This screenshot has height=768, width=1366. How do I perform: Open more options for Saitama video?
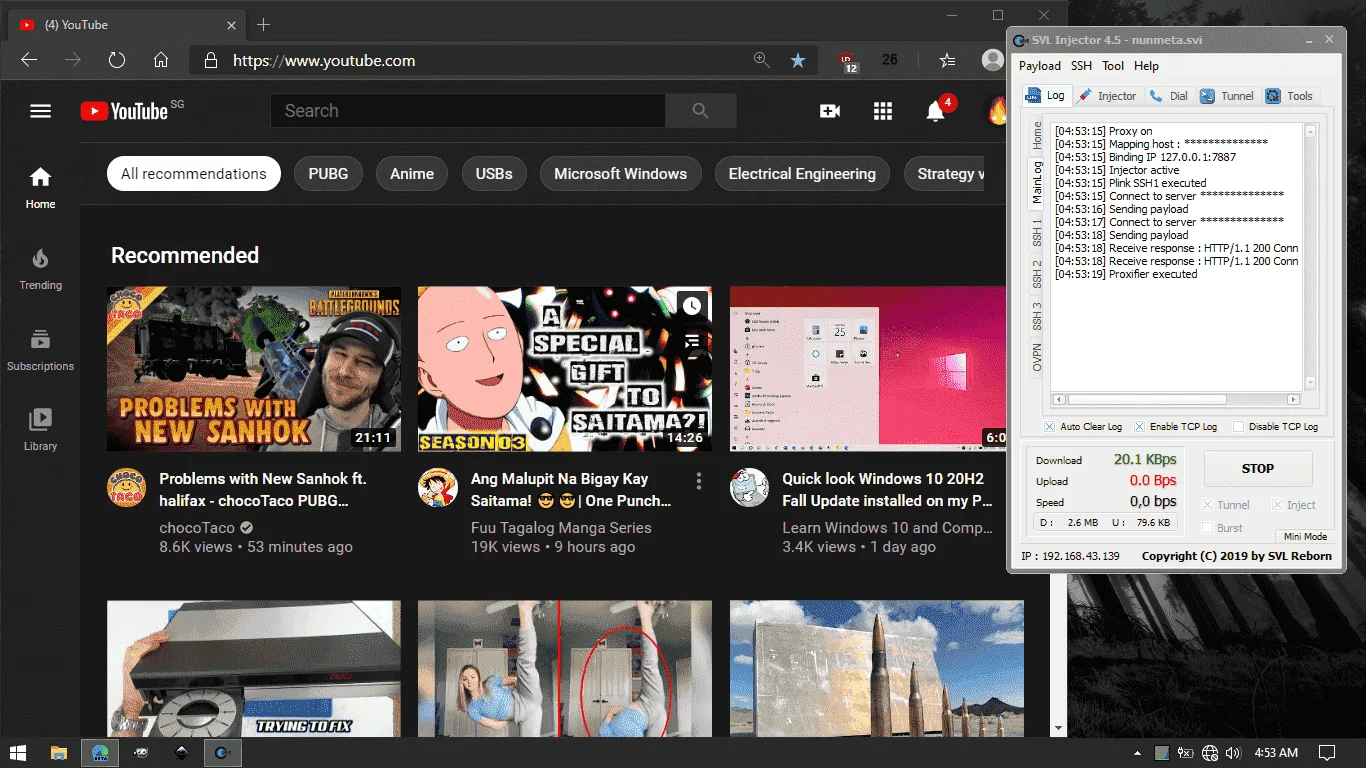pyautogui.click(x=699, y=482)
